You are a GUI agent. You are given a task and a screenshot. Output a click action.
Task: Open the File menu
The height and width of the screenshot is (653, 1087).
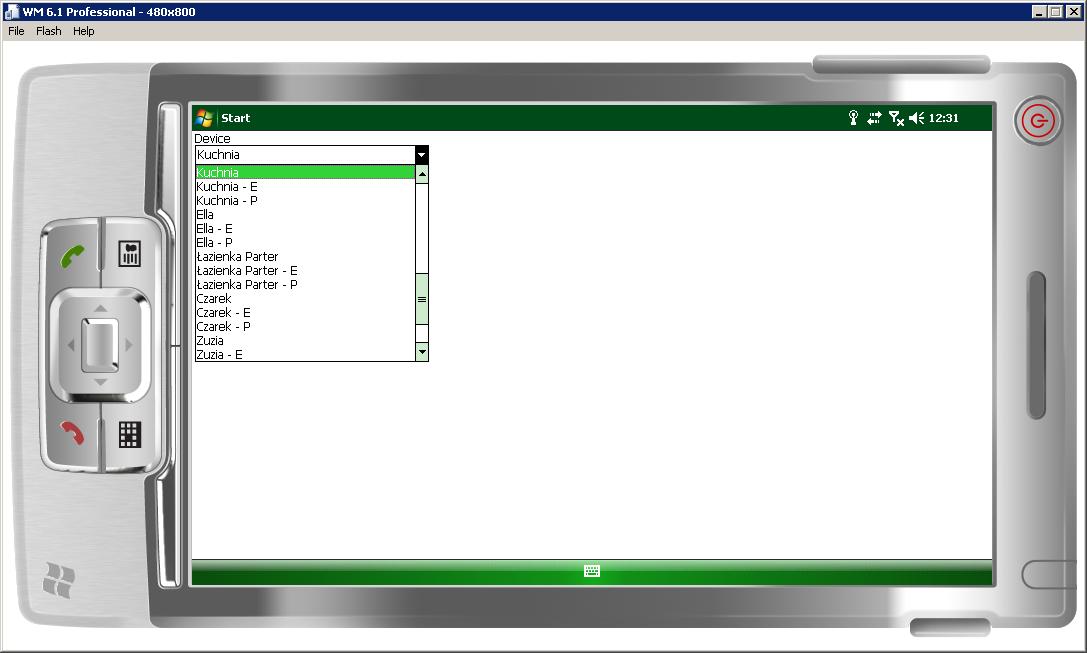[x=16, y=31]
